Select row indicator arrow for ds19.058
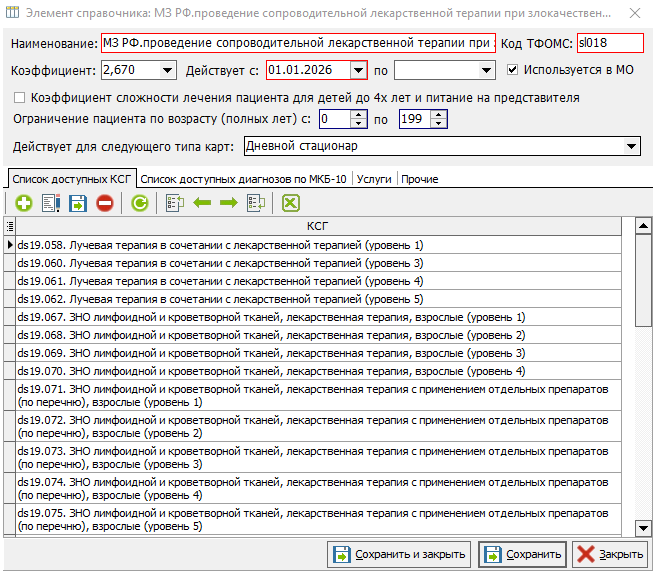657x572 pixels. (x=10, y=245)
